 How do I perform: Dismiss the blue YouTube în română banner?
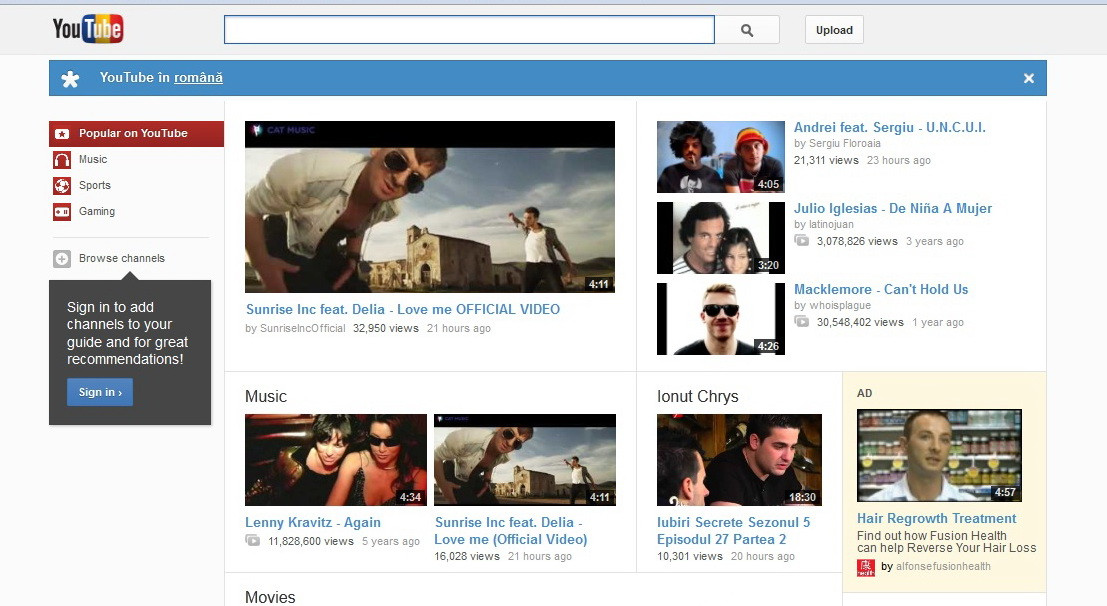coord(1028,77)
